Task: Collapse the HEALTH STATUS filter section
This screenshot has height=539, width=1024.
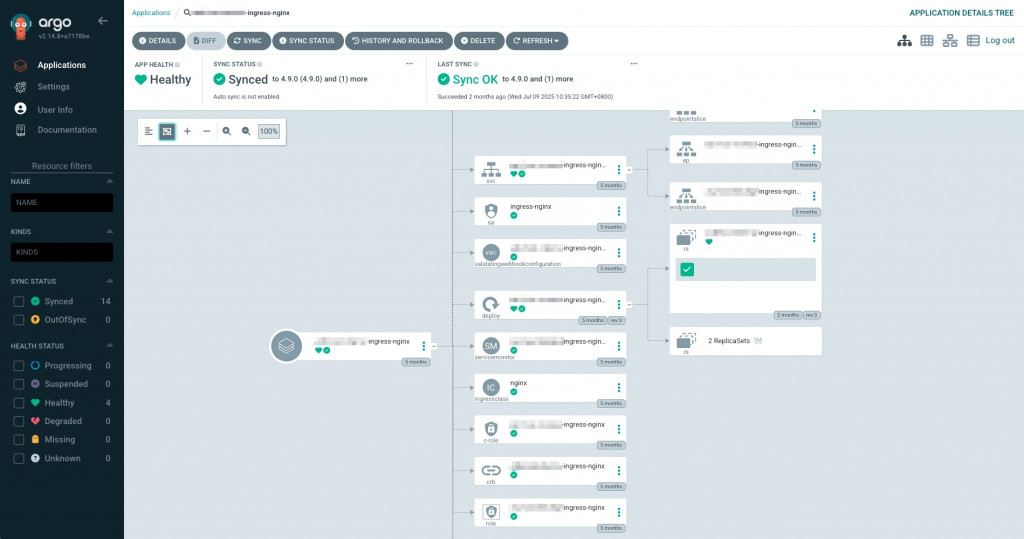Action: pyautogui.click(x=109, y=346)
